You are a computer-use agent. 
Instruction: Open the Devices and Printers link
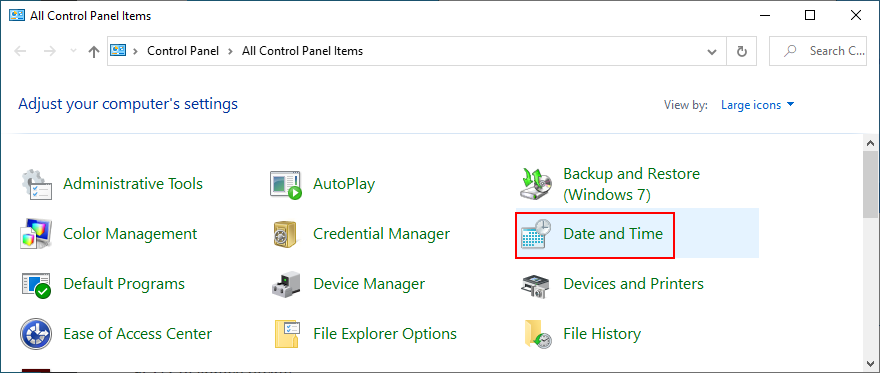click(634, 284)
